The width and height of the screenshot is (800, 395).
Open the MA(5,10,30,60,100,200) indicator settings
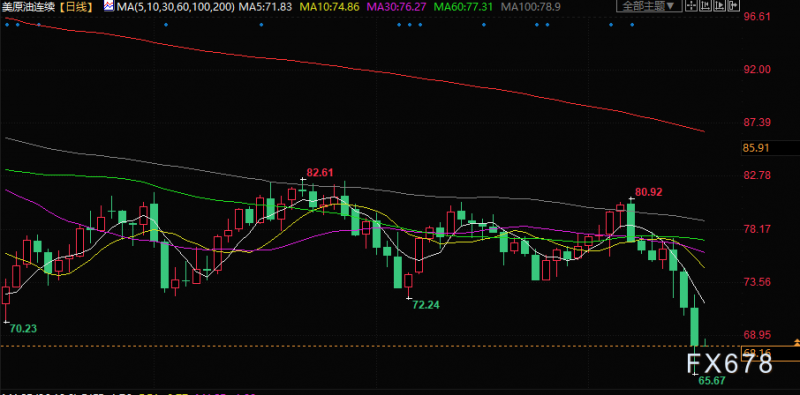(x=176, y=7)
